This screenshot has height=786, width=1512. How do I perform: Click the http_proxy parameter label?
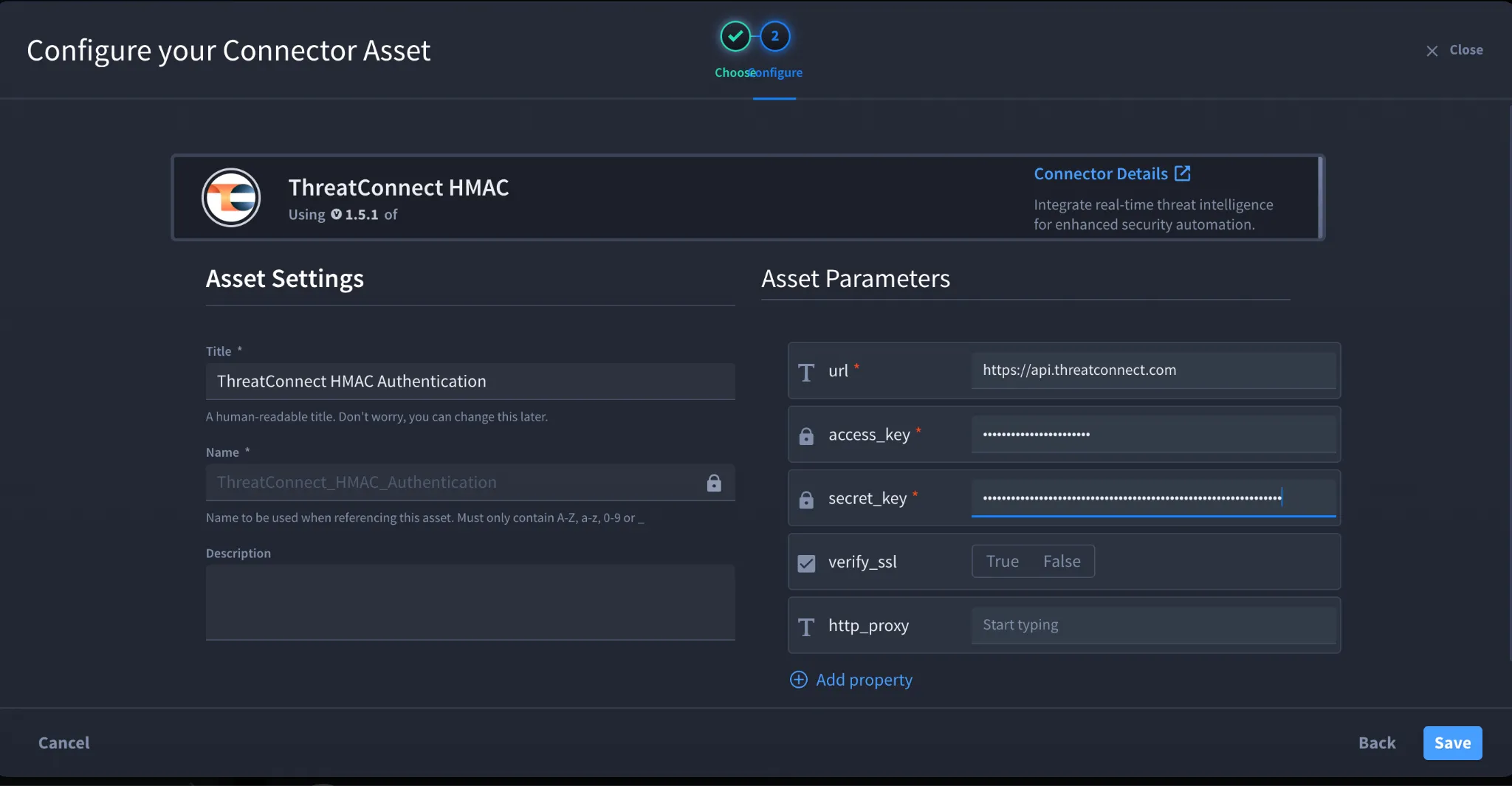tap(868, 625)
